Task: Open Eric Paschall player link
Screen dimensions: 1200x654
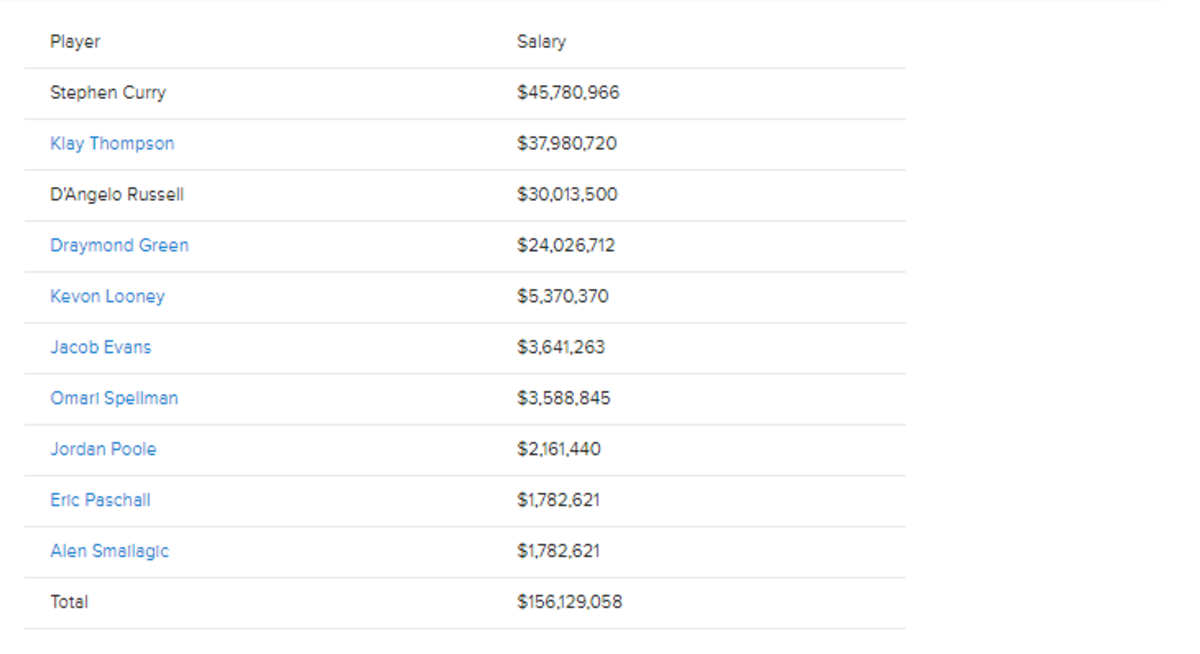Action: 100,501
